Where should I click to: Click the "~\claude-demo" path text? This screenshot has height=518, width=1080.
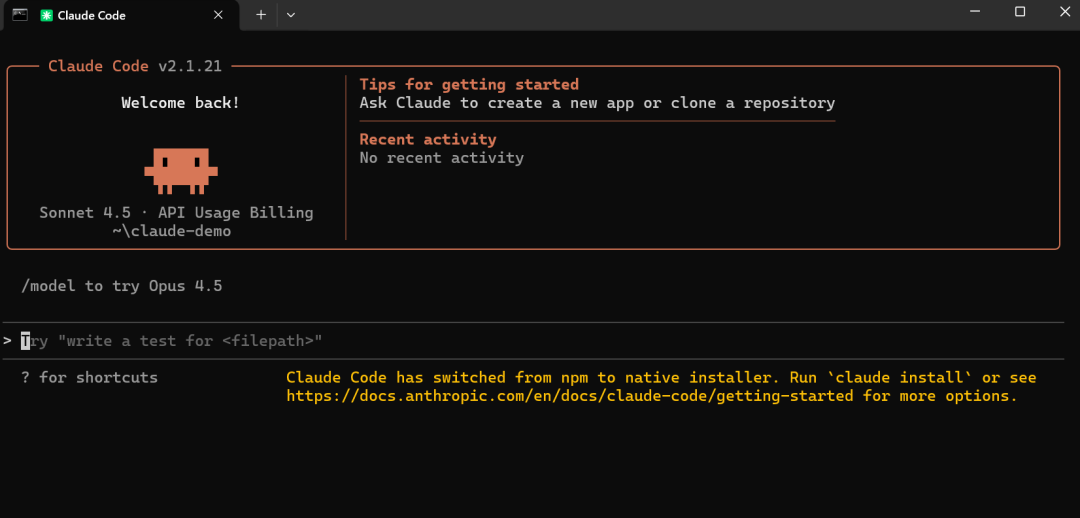point(172,231)
